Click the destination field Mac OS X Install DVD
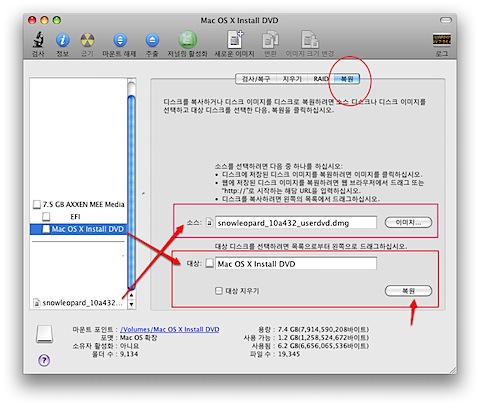 point(296,264)
